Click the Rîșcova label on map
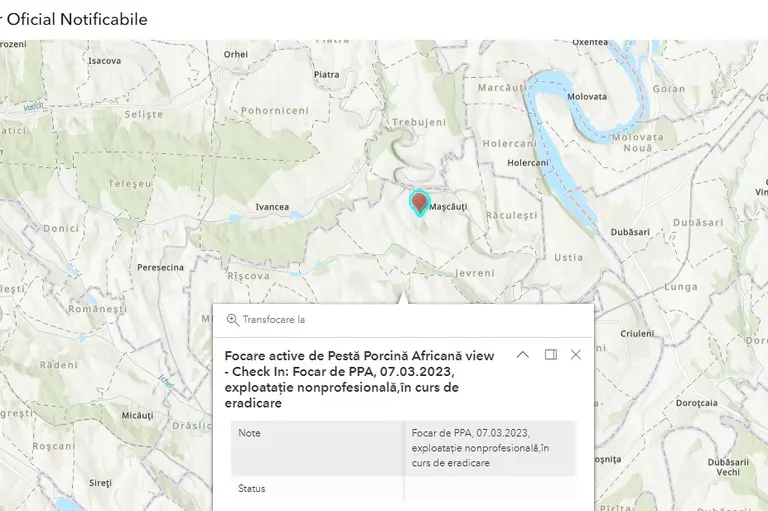Image resolution: width=768 pixels, height=511 pixels. tap(248, 276)
